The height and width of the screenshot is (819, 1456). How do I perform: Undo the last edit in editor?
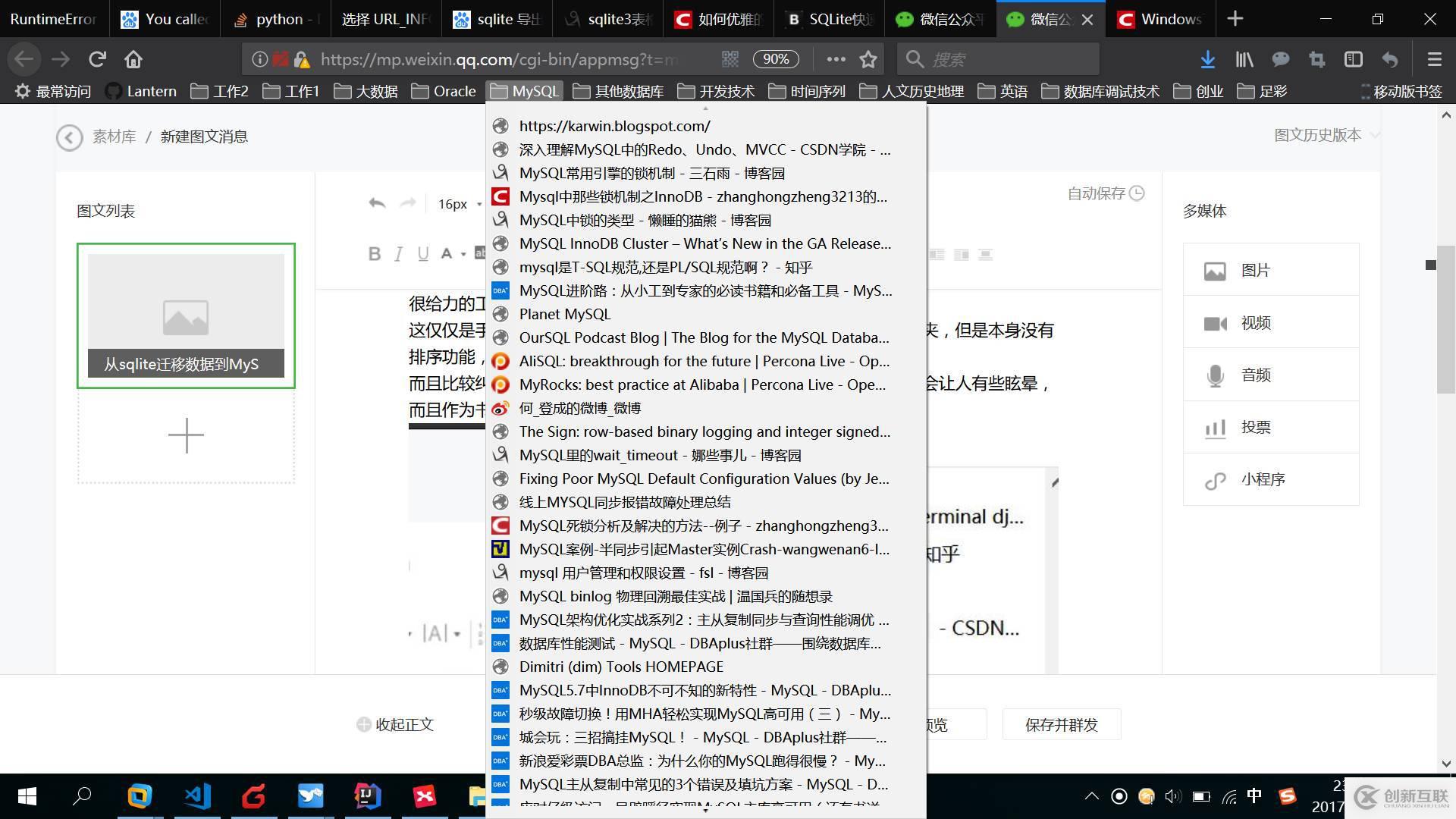tap(377, 203)
